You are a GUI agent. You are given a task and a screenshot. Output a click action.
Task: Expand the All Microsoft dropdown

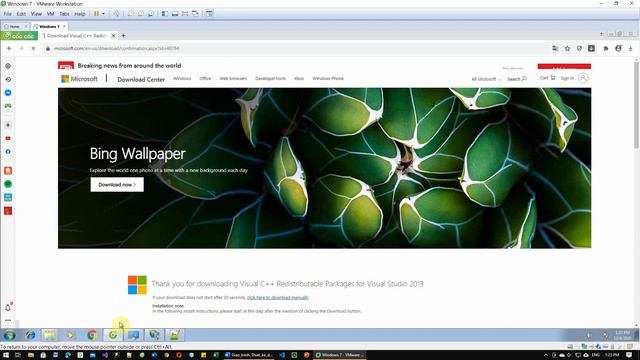click(x=486, y=79)
